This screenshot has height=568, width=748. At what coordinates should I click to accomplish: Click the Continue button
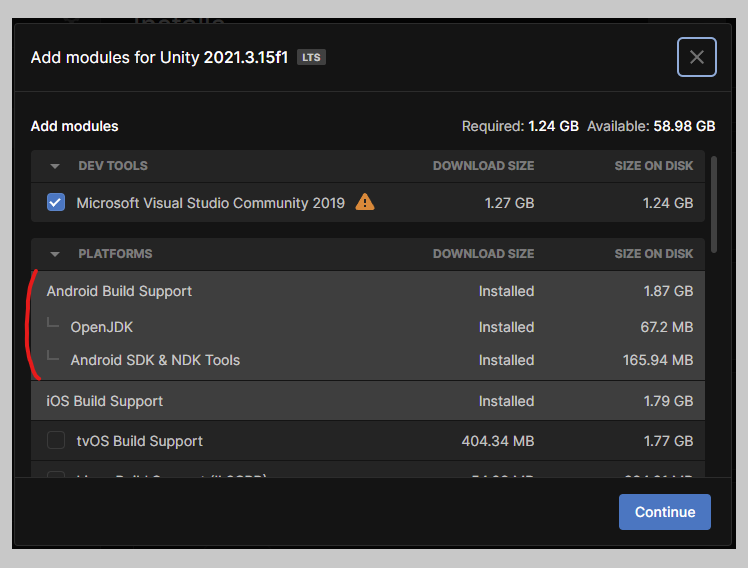point(665,512)
